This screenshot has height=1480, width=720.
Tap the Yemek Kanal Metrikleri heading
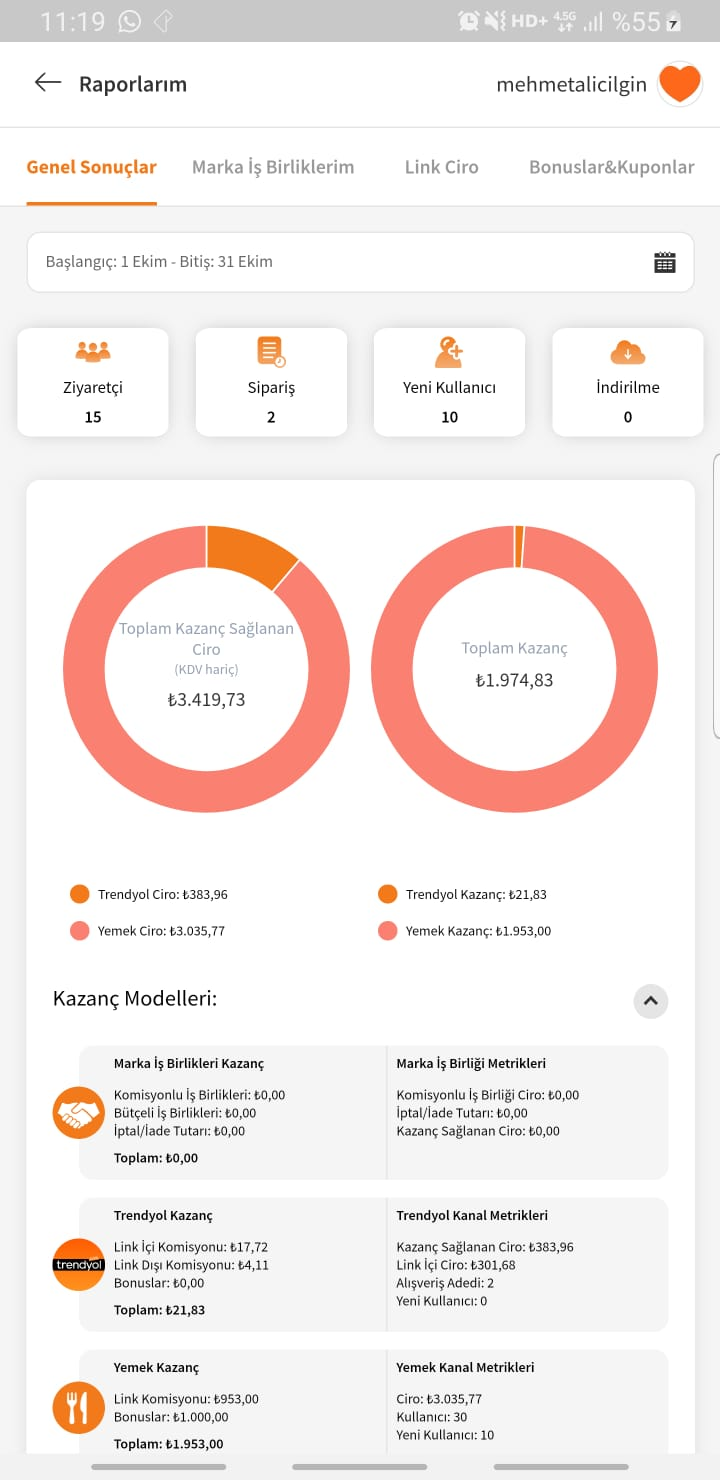pyautogui.click(x=465, y=1367)
